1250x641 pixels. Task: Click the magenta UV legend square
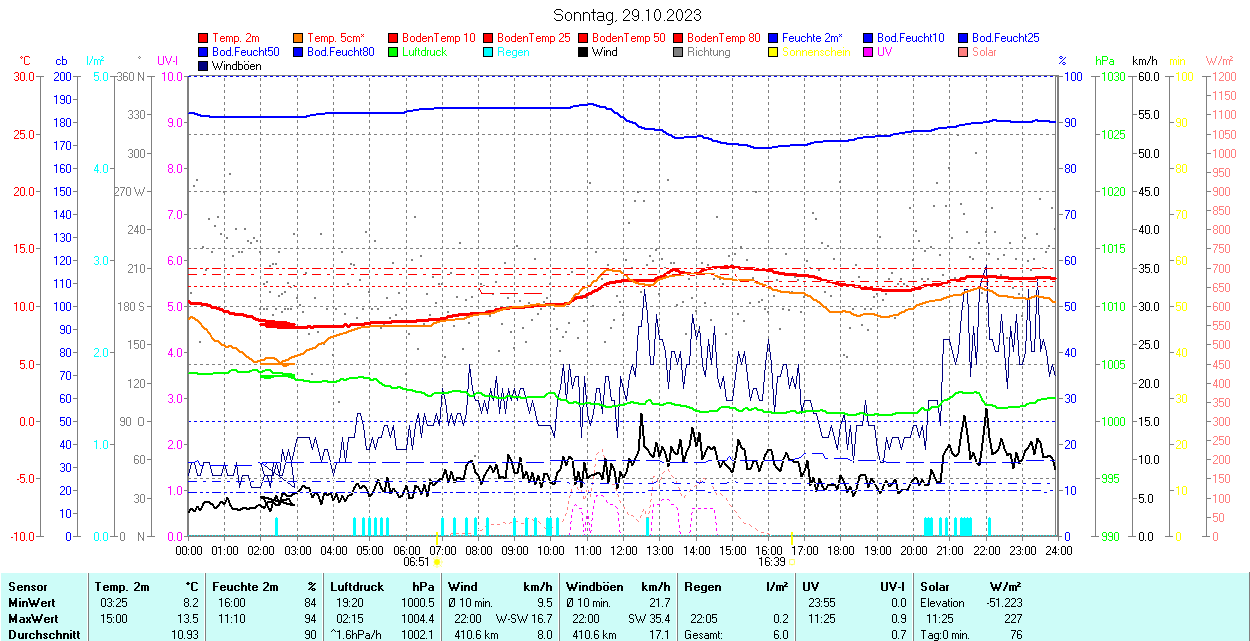pos(869,52)
